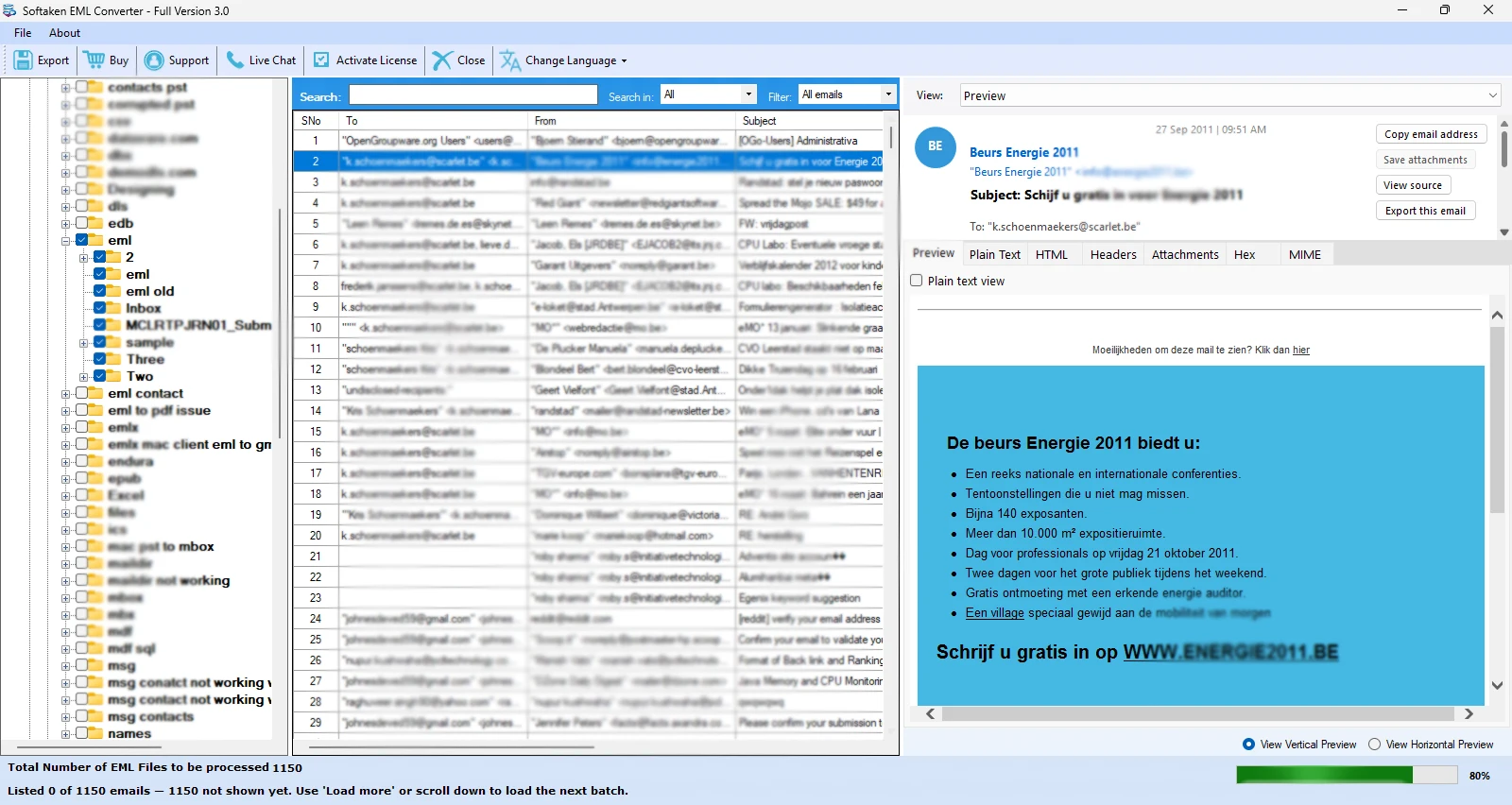Image resolution: width=1512 pixels, height=805 pixels.
Task: Switch to the Plain Text tab
Action: [x=995, y=254]
